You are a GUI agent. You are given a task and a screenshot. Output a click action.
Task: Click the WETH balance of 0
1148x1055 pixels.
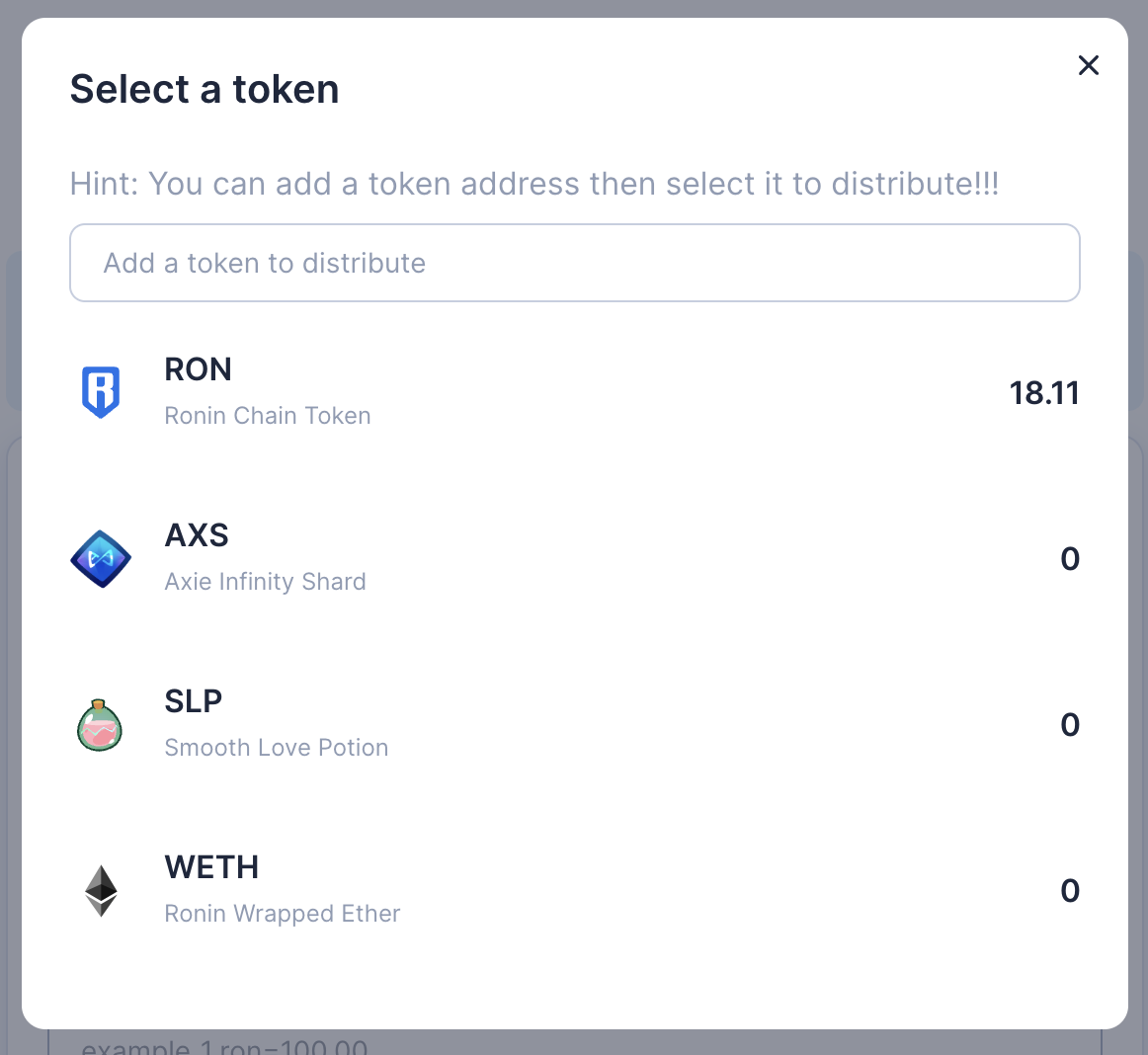(x=1070, y=891)
